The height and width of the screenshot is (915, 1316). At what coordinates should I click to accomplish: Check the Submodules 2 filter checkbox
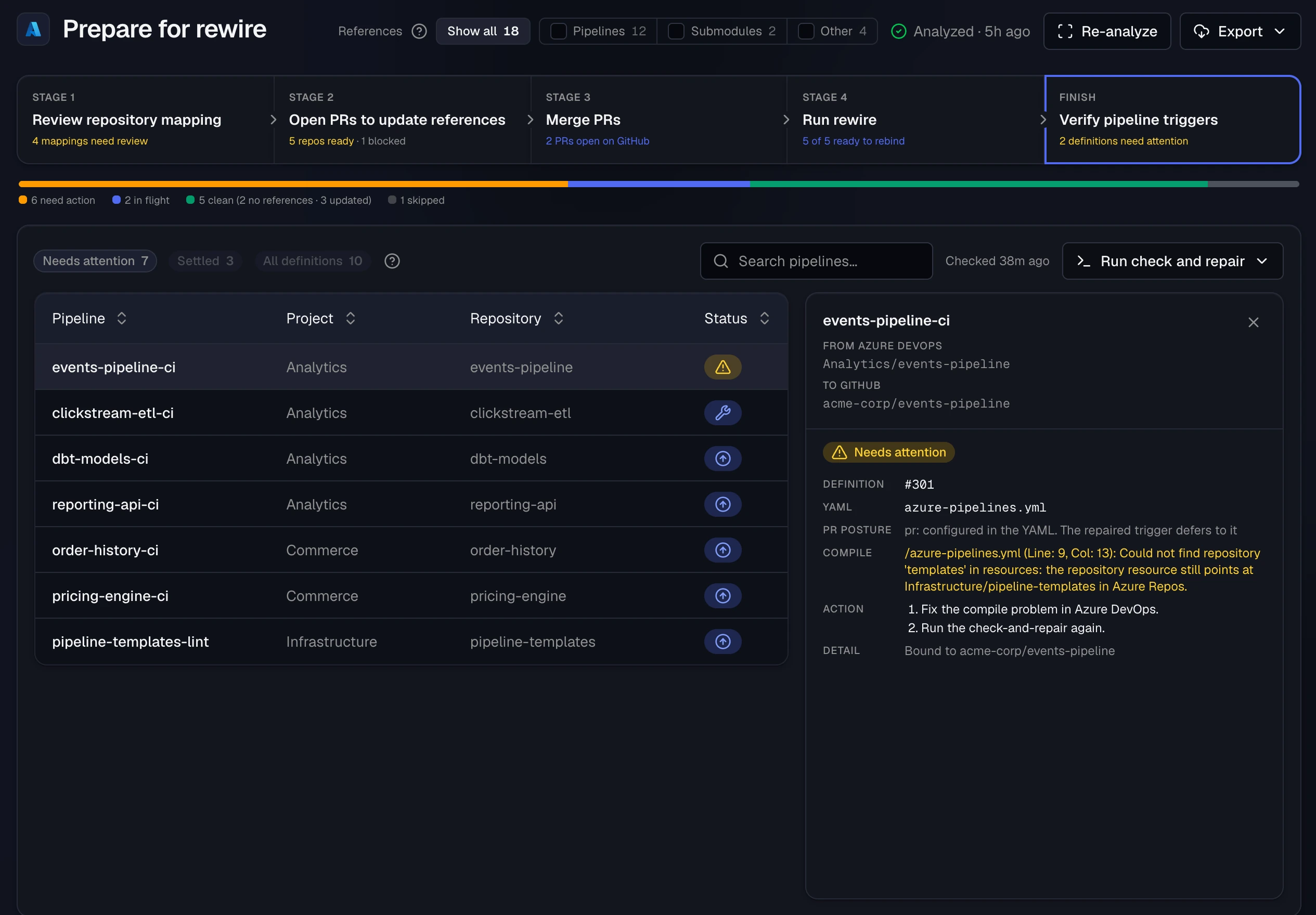click(676, 31)
